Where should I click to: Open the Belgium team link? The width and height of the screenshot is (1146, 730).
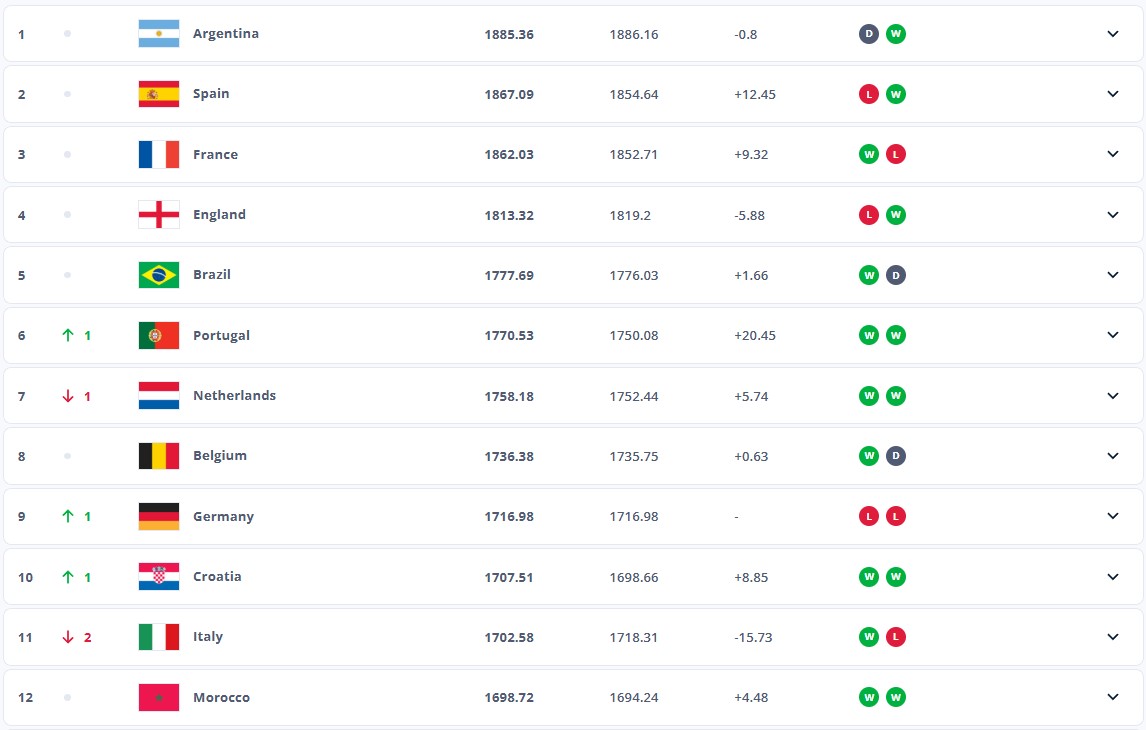tap(220, 456)
